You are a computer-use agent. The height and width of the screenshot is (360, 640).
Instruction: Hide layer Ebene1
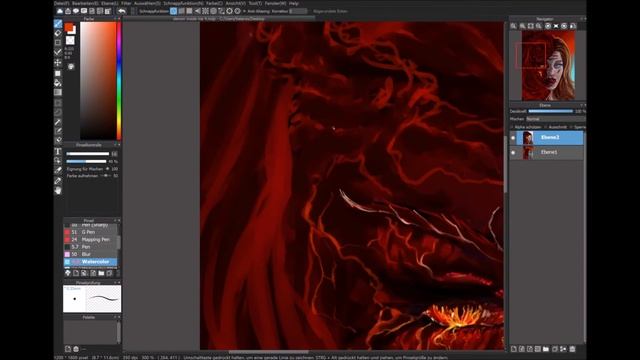(513, 153)
